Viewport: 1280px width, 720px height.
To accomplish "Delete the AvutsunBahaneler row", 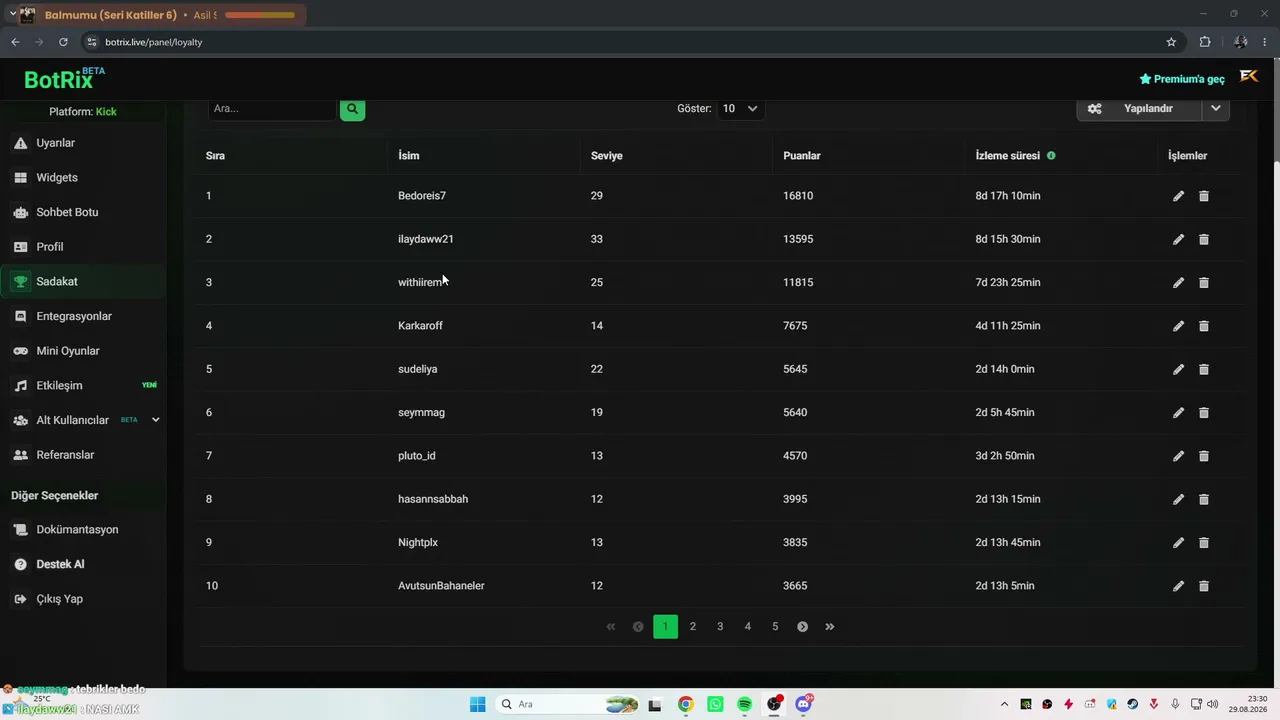I will point(1204,586).
